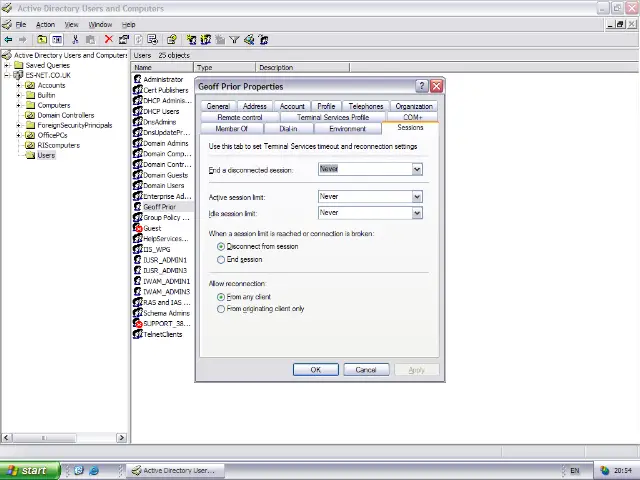
Task: Switch to the Member Of tab
Action: (231, 129)
